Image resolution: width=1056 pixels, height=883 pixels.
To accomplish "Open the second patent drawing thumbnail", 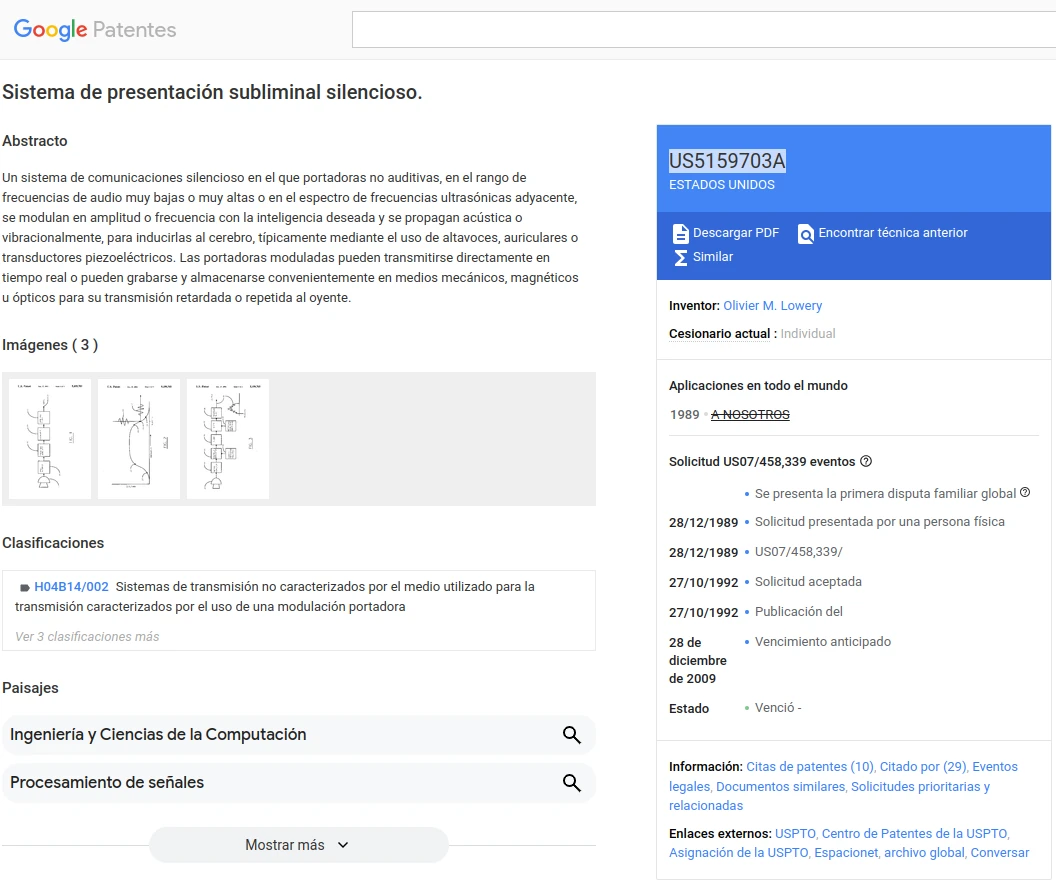I will coord(139,439).
